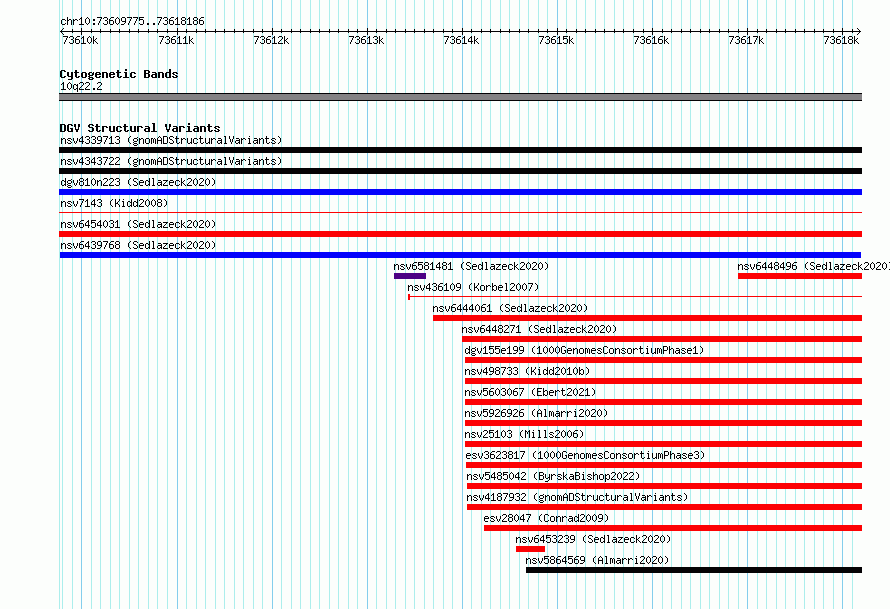Open the esv3623817 1000GenomesConsortiumPhase3 label
890x609 pixels.
pyautogui.click(x=585, y=455)
